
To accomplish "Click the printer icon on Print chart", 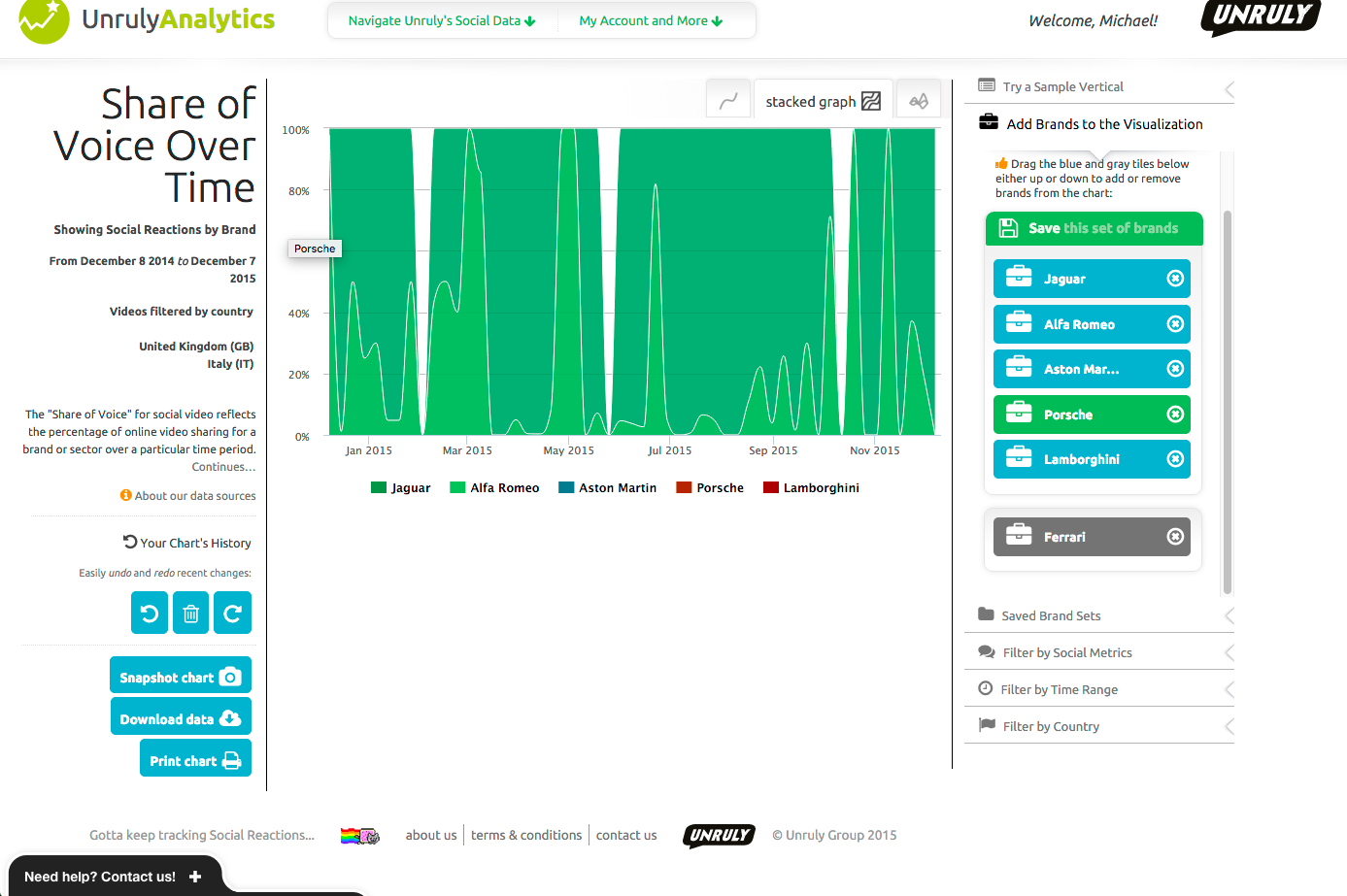I will 231,760.
